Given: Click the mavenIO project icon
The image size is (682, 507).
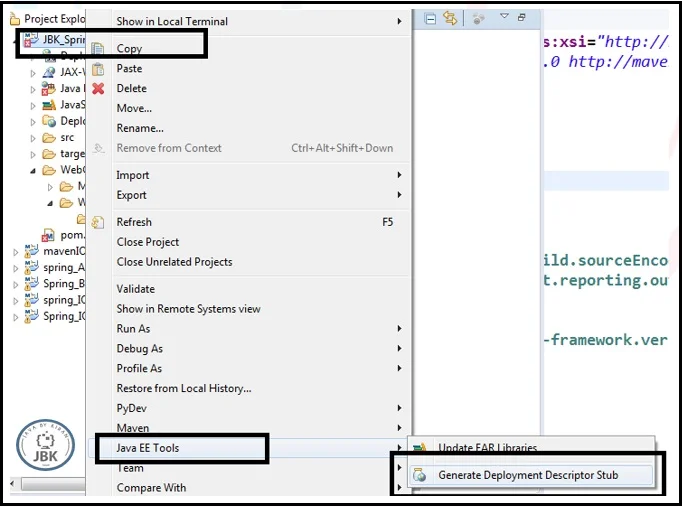Looking at the screenshot, I should (31, 251).
